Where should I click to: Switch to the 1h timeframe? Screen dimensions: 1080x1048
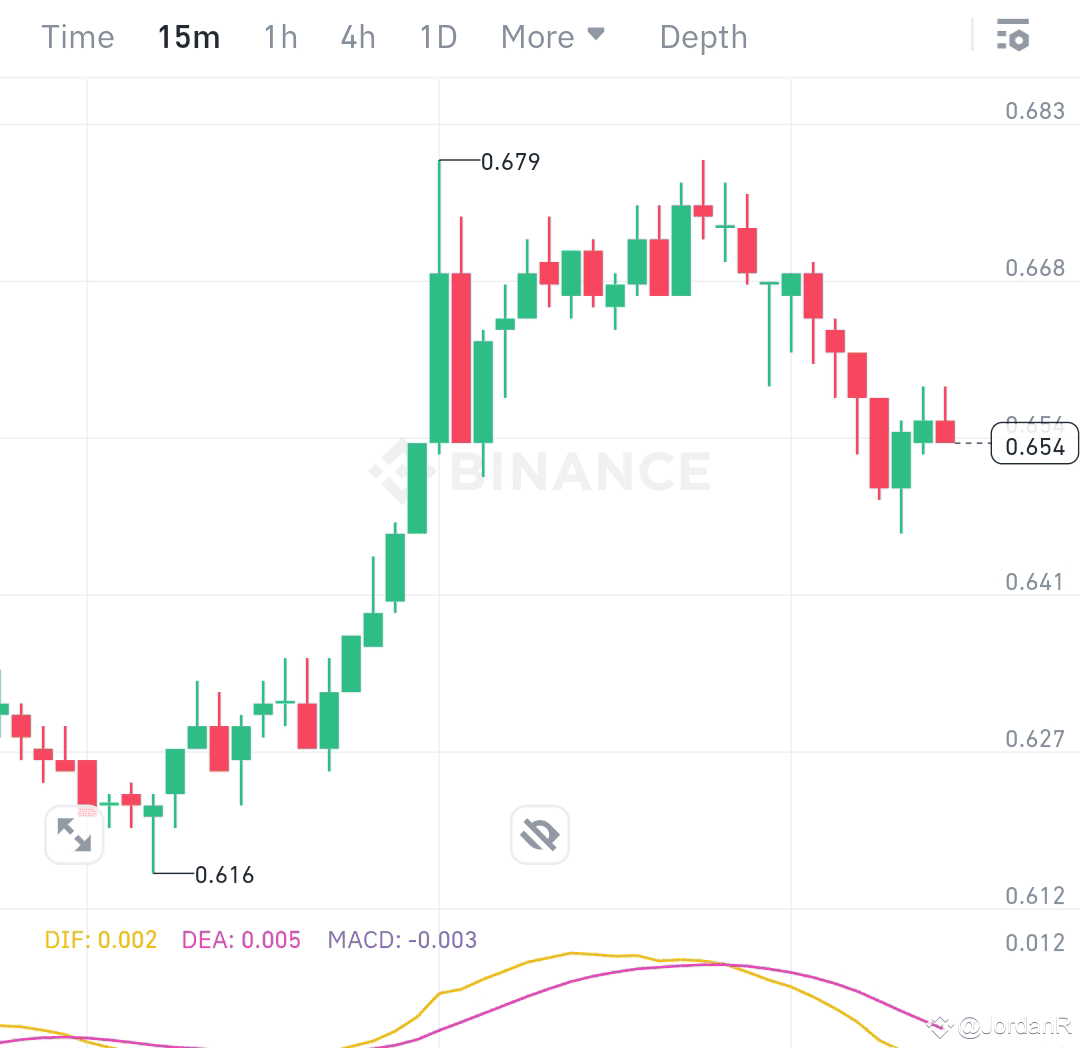[x=279, y=36]
